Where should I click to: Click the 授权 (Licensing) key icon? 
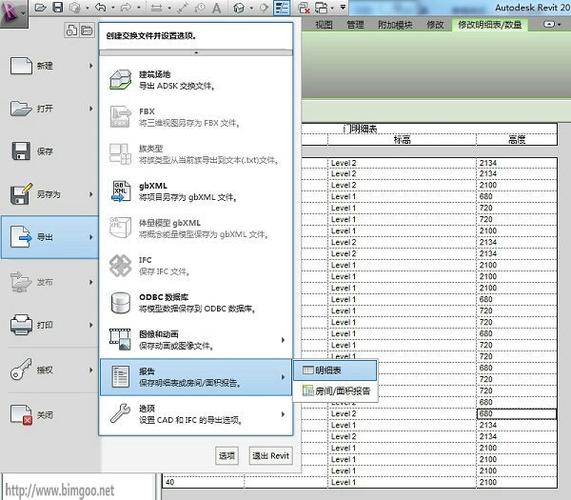[21, 370]
